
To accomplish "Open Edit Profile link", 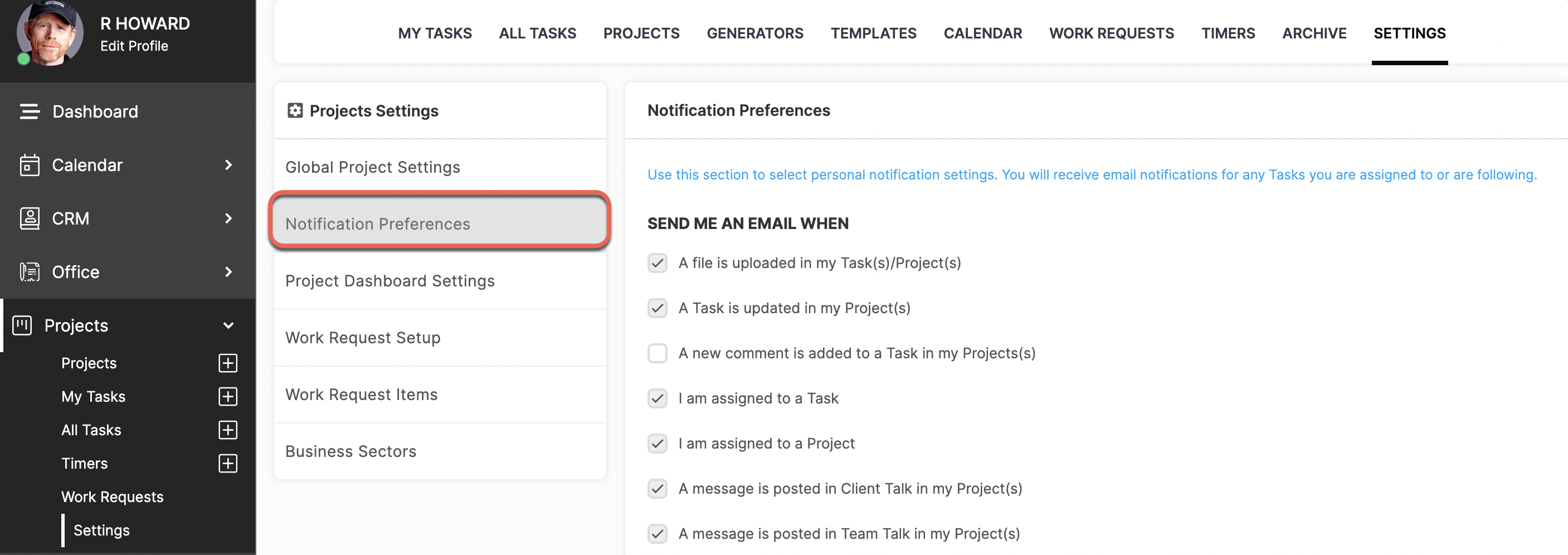I will (x=134, y=46).
